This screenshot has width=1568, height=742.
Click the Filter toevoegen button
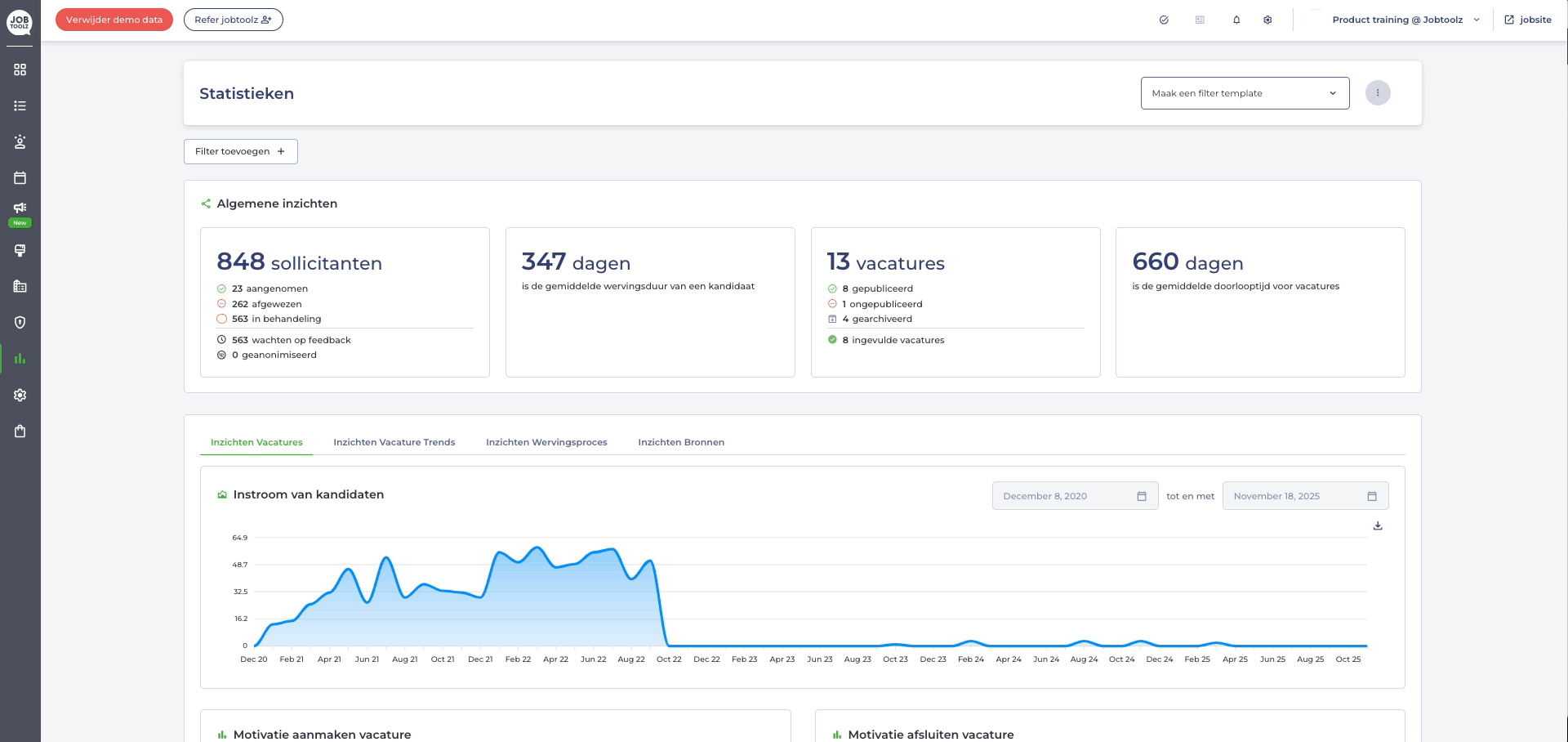pos(240,152)
